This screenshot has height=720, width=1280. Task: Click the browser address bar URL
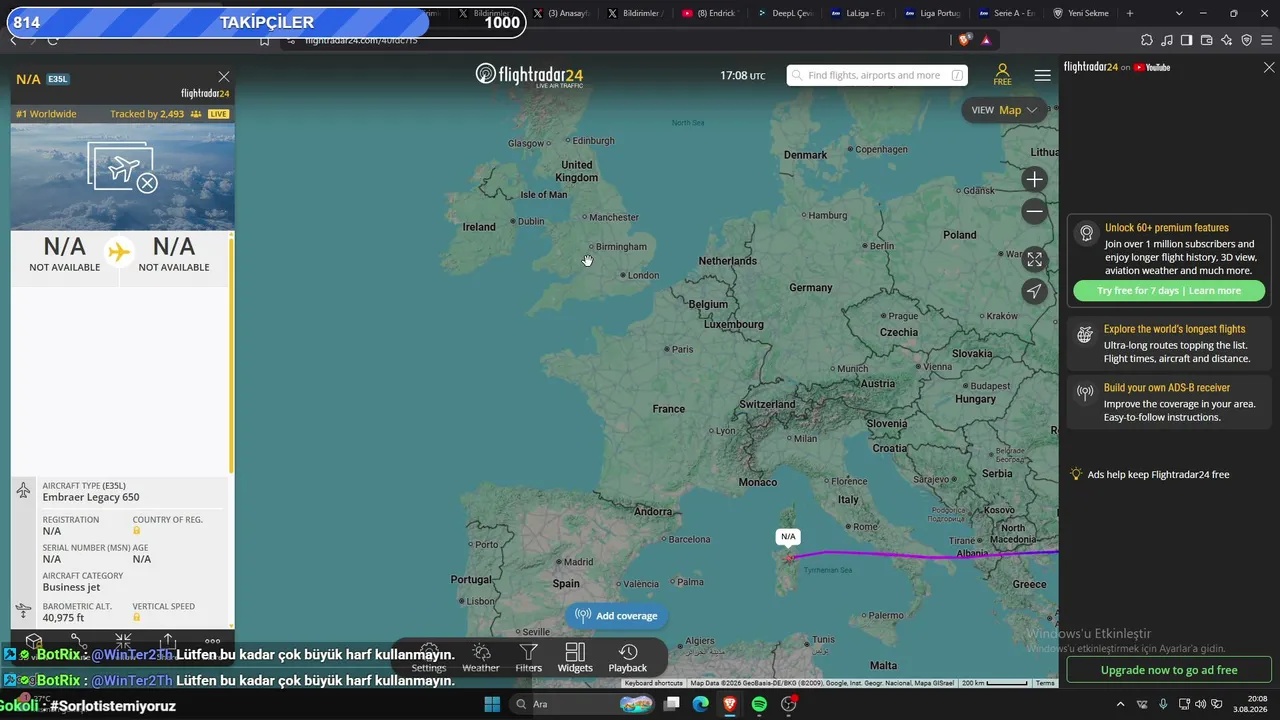(361, 40)
